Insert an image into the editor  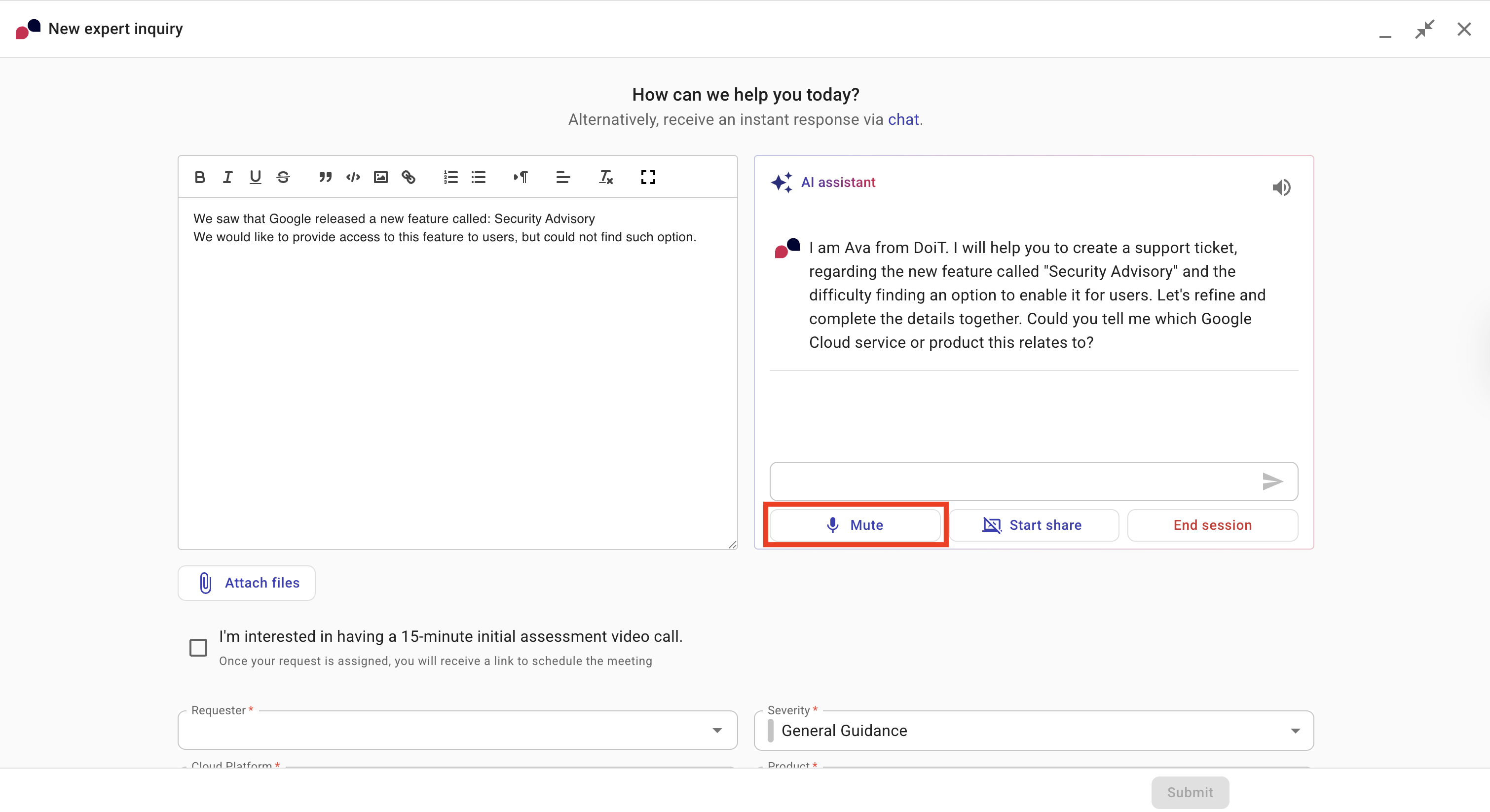pos(380,177)
